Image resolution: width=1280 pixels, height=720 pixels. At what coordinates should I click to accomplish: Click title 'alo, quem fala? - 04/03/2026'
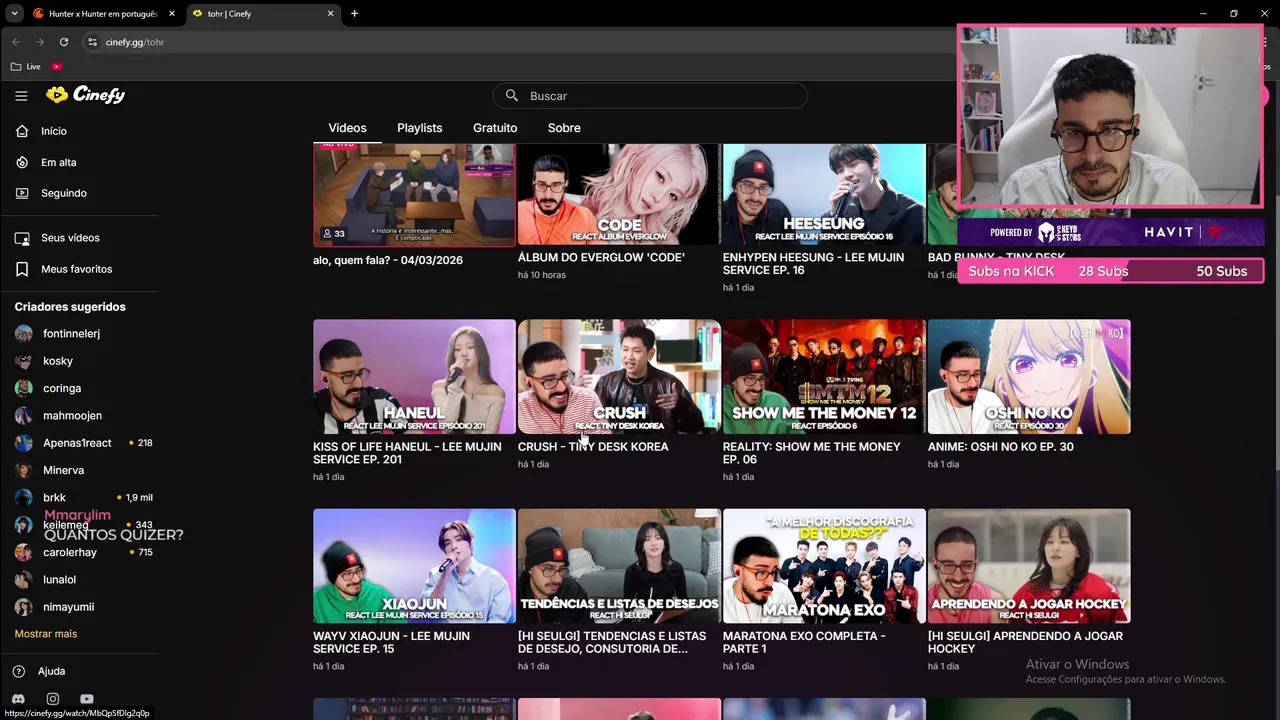pos(388,260)
